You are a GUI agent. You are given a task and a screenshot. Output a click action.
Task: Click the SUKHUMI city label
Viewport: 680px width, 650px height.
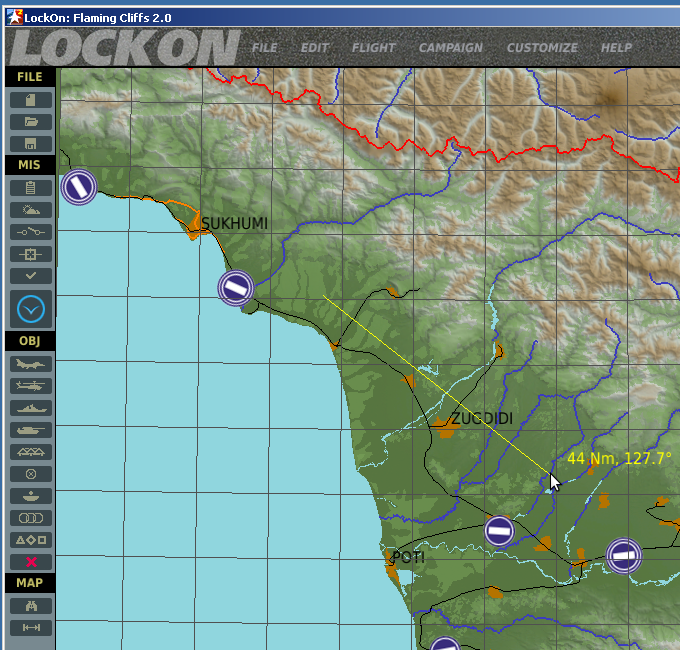(x=235, y=224)
